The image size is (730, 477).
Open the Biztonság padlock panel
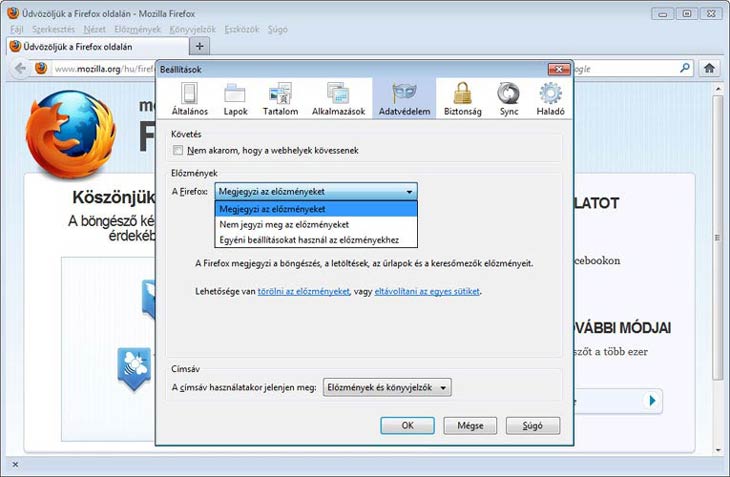462,98
